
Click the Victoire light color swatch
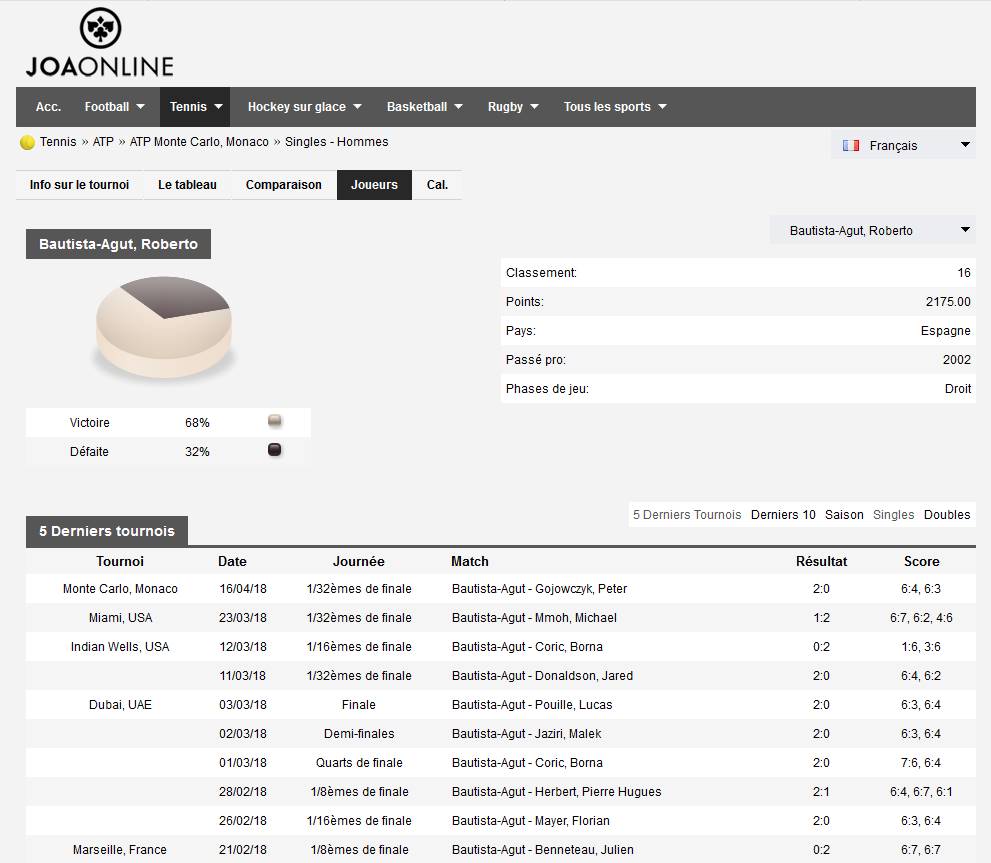point(275,422)
